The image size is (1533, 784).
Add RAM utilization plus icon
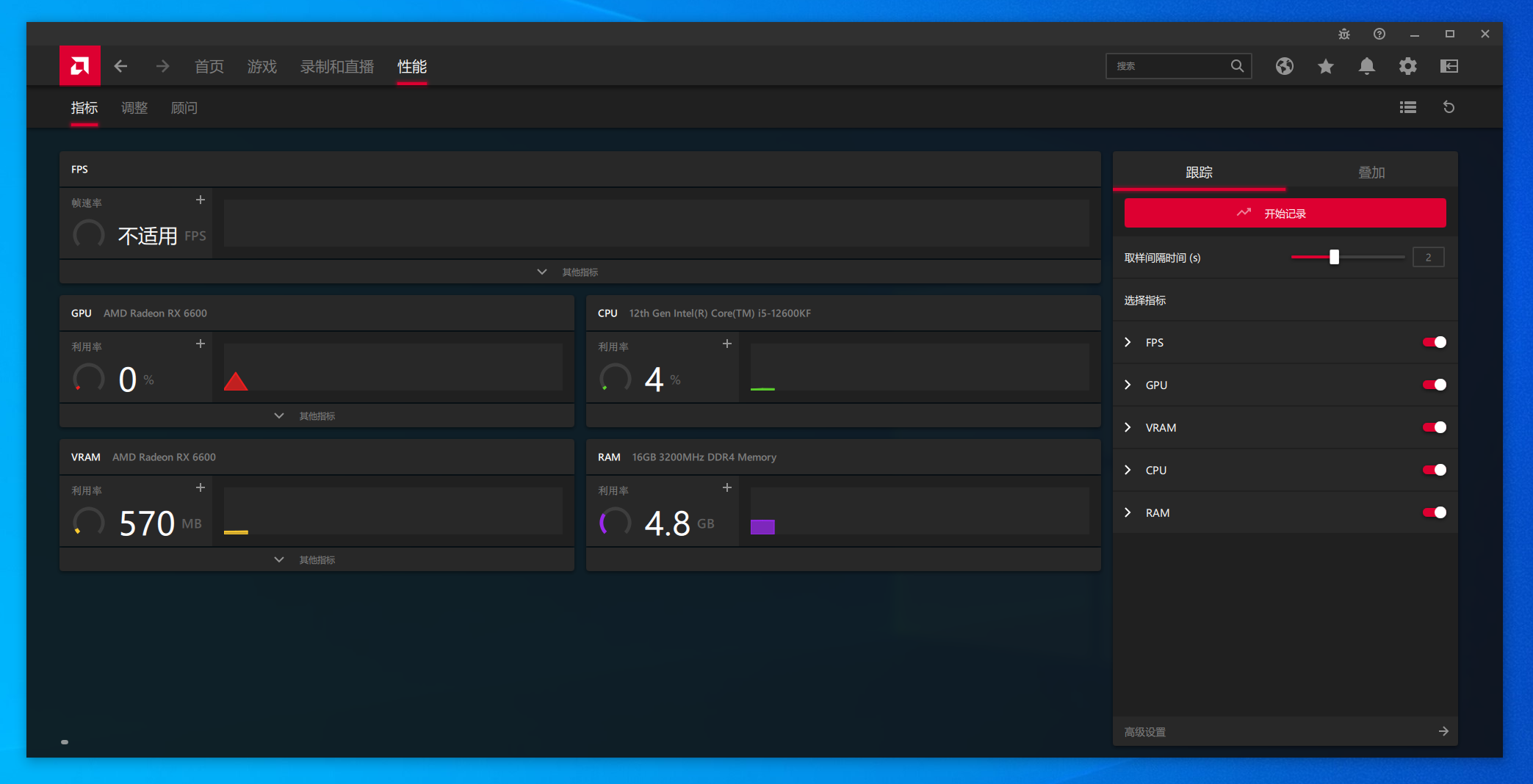click(727, 487)
